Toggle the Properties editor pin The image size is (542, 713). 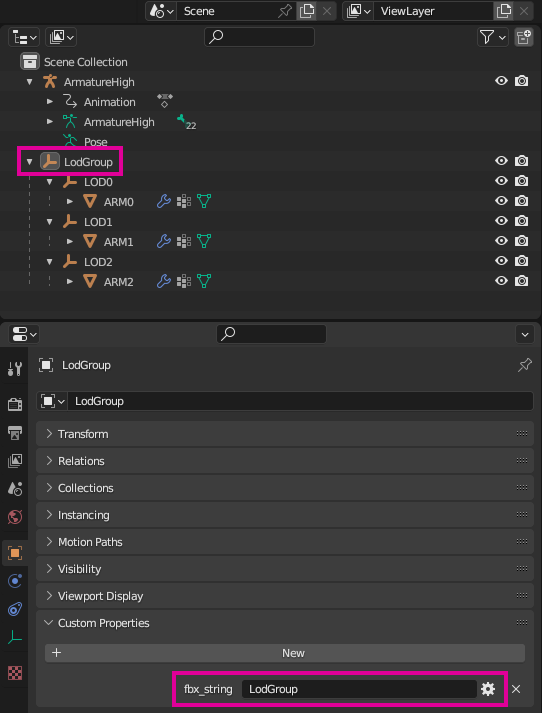tap(525, 365)
